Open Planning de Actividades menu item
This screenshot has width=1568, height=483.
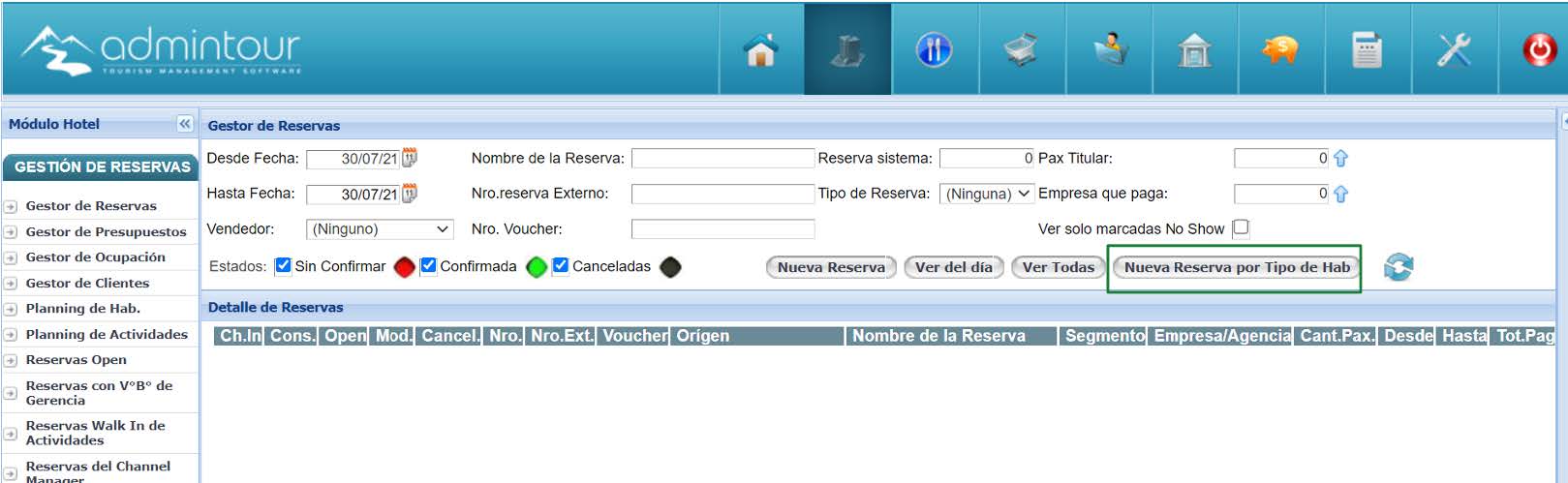pyautogui.click(x=107, y=335)
